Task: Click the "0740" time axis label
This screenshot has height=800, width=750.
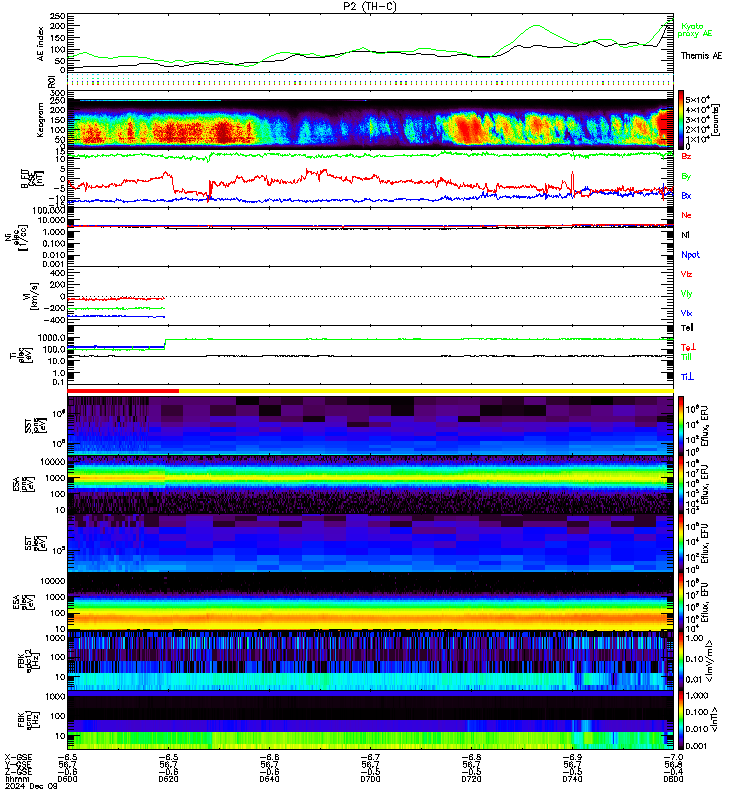Action: click(x=572, y=779)
